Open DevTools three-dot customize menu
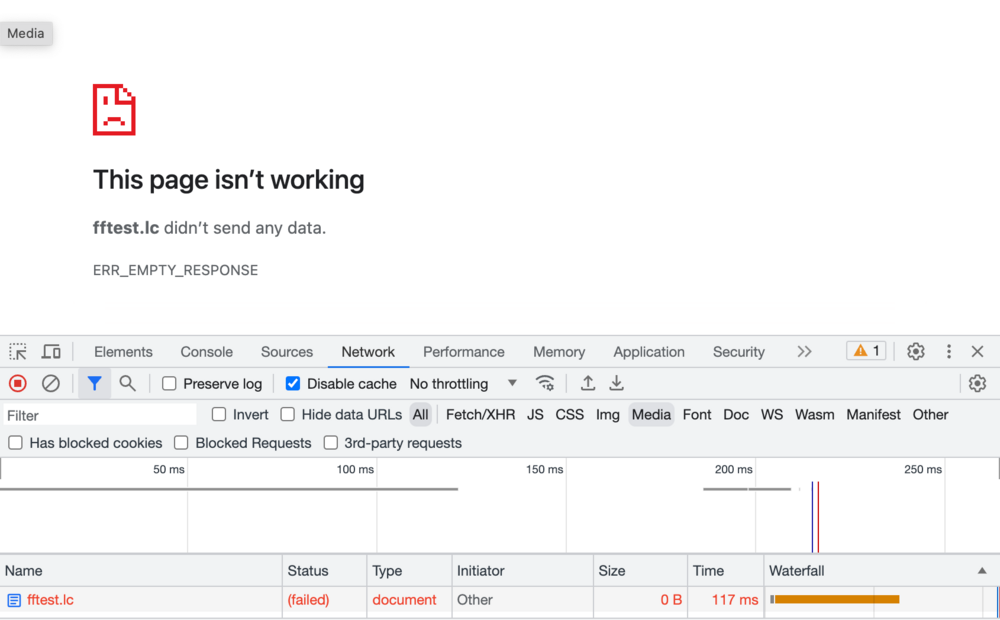Viewport: 1000px width, 620px height. (948, 352)
